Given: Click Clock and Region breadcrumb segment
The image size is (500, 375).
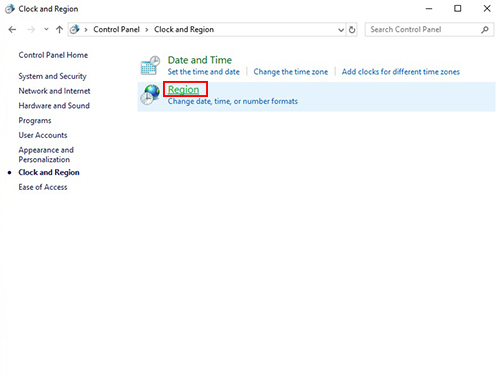Looking at the screenshot, I should coord(184,29).
